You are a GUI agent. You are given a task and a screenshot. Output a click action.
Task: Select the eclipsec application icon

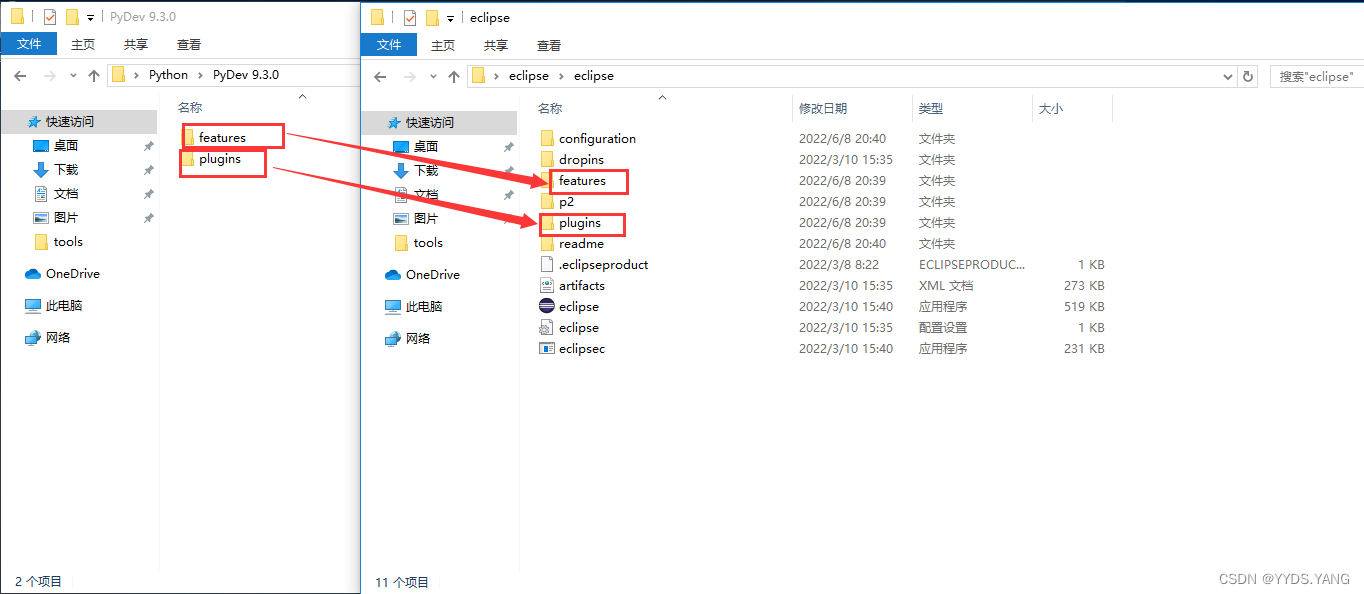546,348
